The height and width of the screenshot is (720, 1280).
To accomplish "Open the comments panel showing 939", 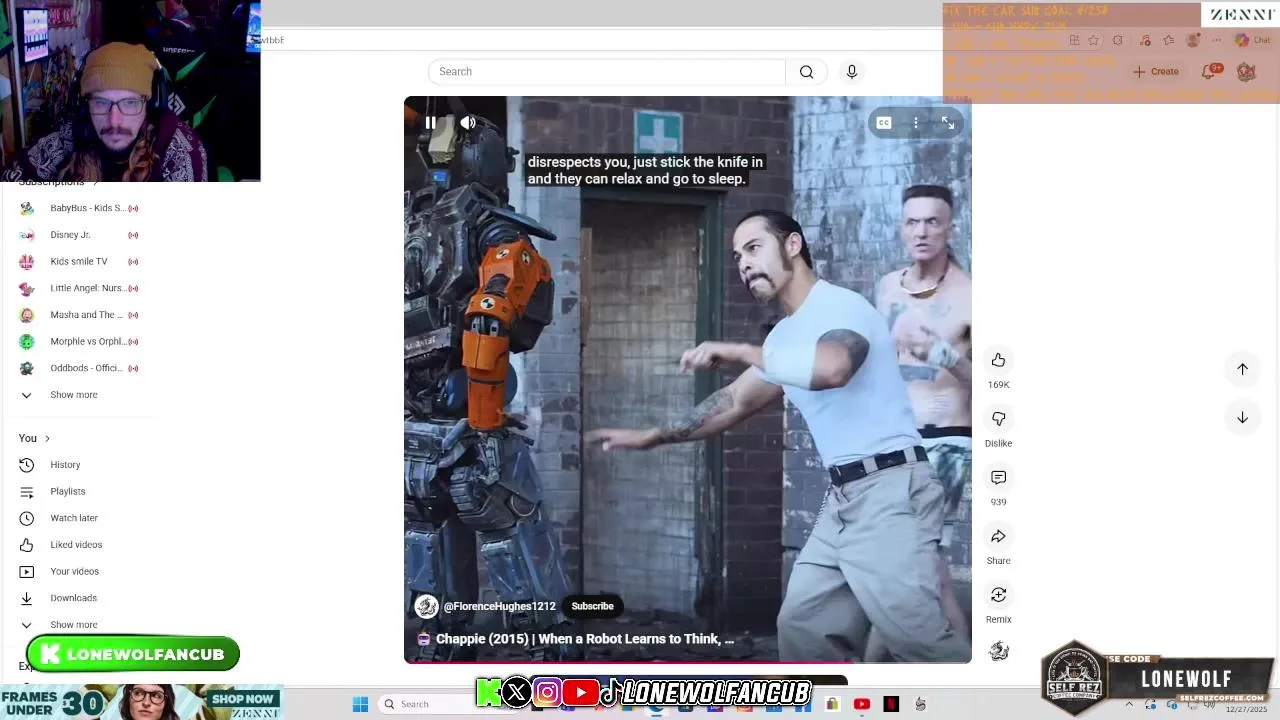I will 998,478.
